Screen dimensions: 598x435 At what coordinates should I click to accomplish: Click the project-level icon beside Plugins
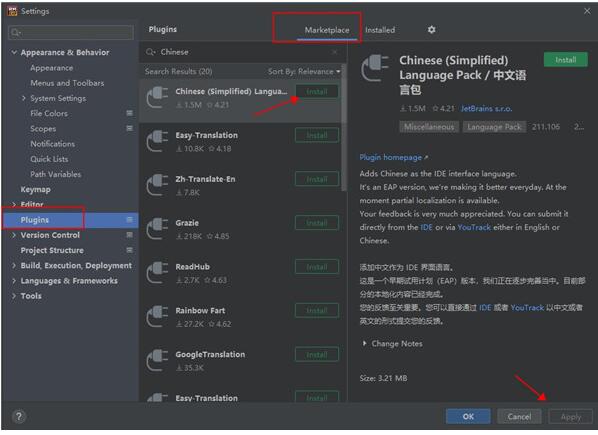(x=129, y=220)
